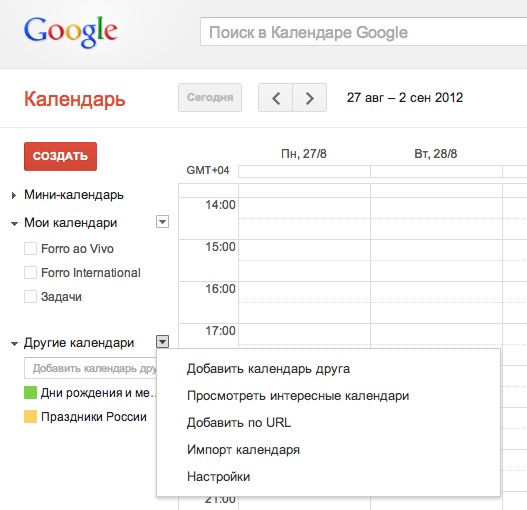527x510 pixels.
Task: Choose Импорт календаря menu item
Action: coord(328,449)
